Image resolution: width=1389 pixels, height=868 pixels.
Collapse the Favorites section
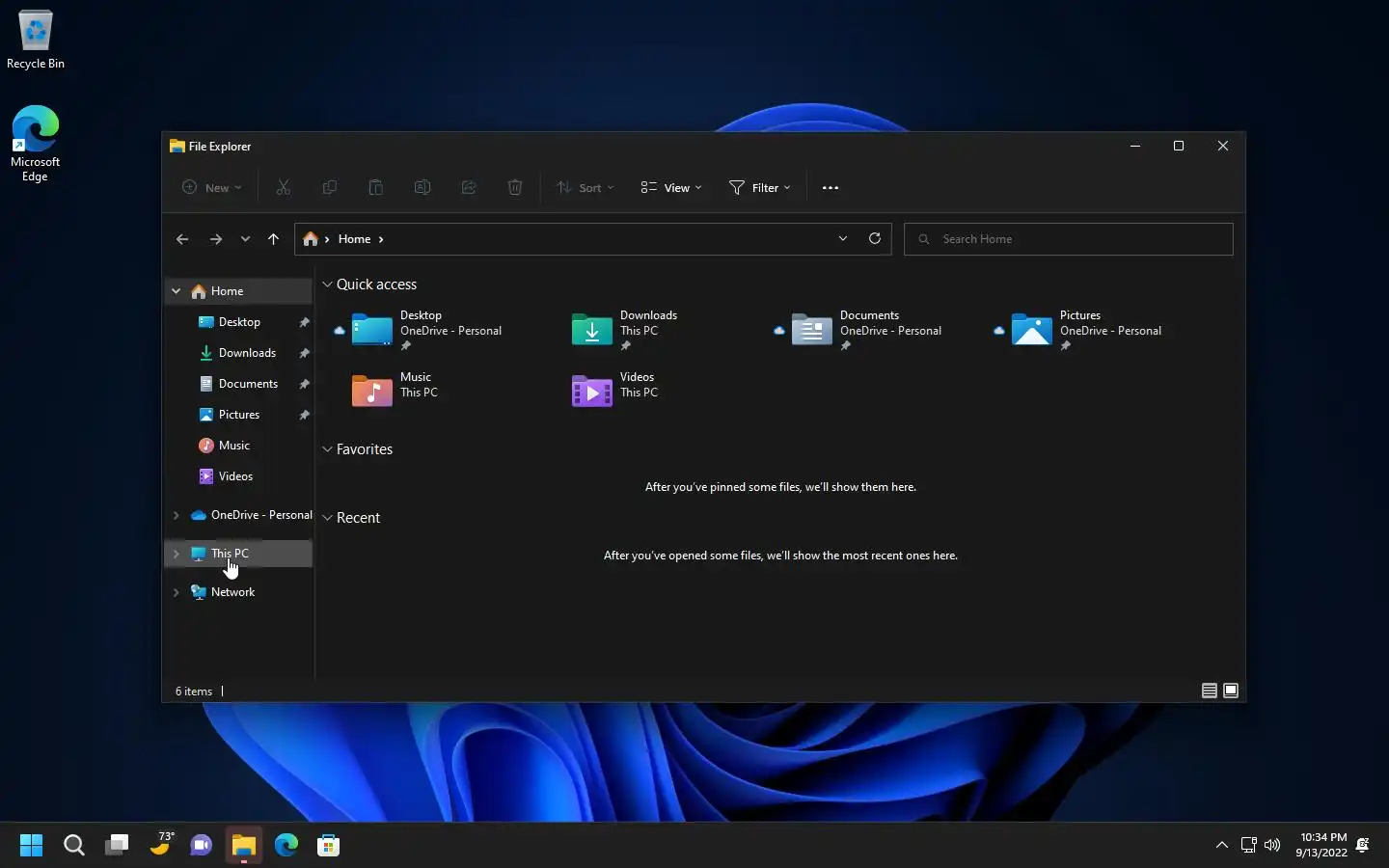(x=328, y=449)
